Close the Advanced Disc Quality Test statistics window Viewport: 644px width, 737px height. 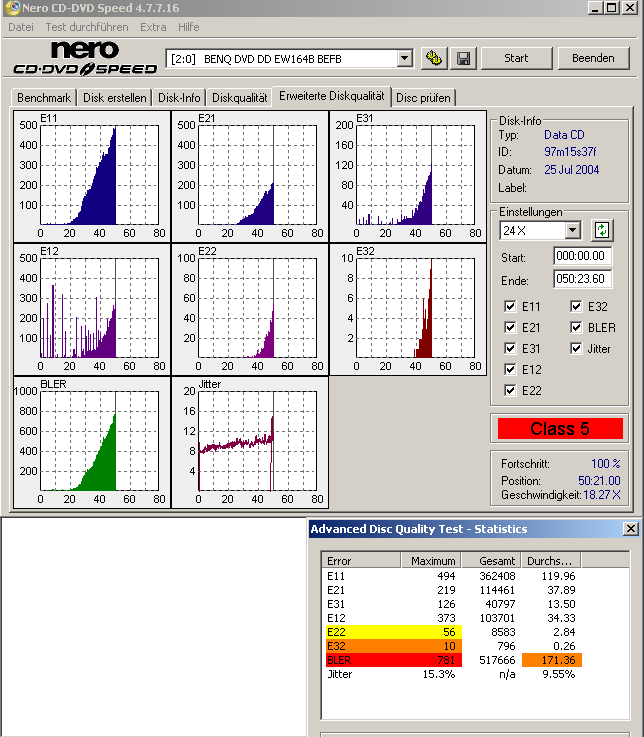630,528
